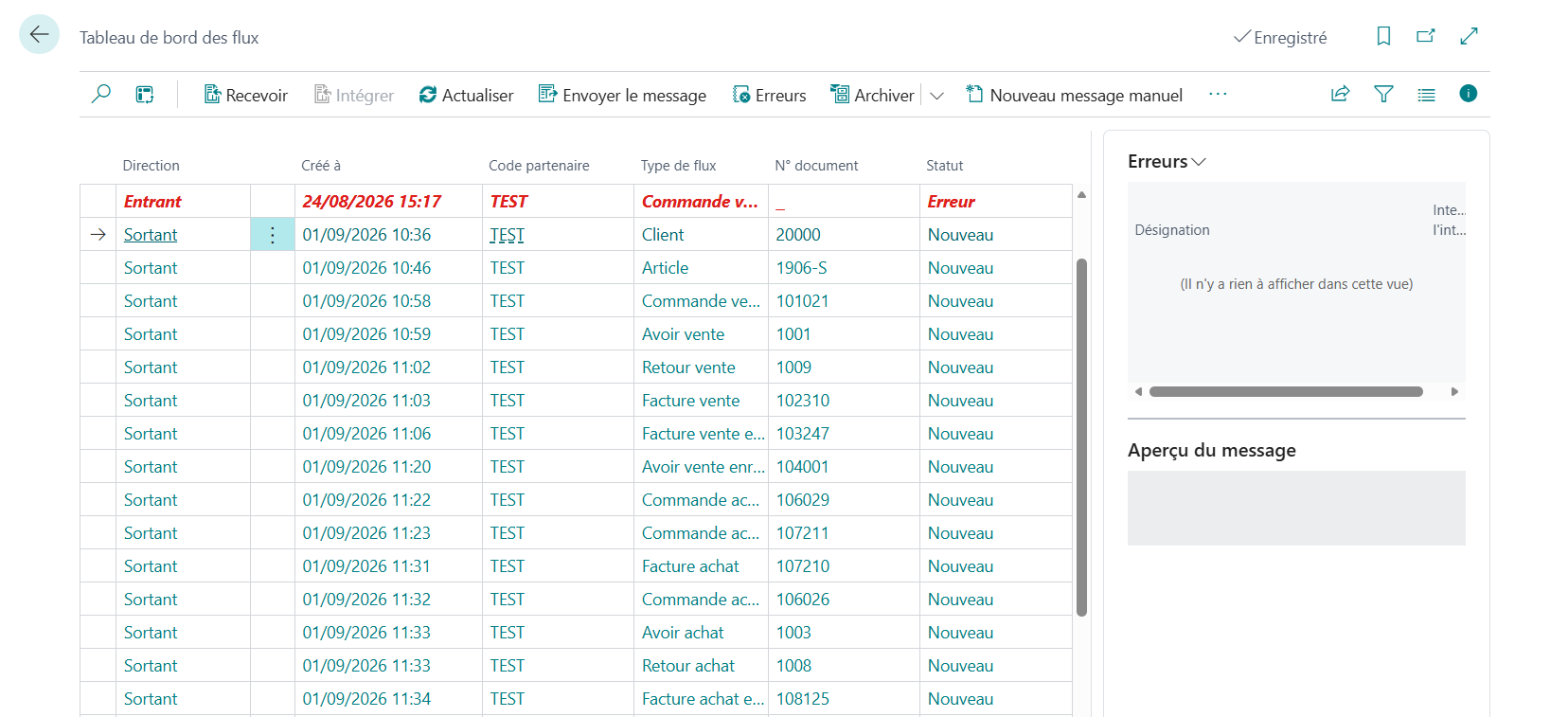Show more actions with the ellipsis
The image size is (1568, 717).
tap(1218, 94)
